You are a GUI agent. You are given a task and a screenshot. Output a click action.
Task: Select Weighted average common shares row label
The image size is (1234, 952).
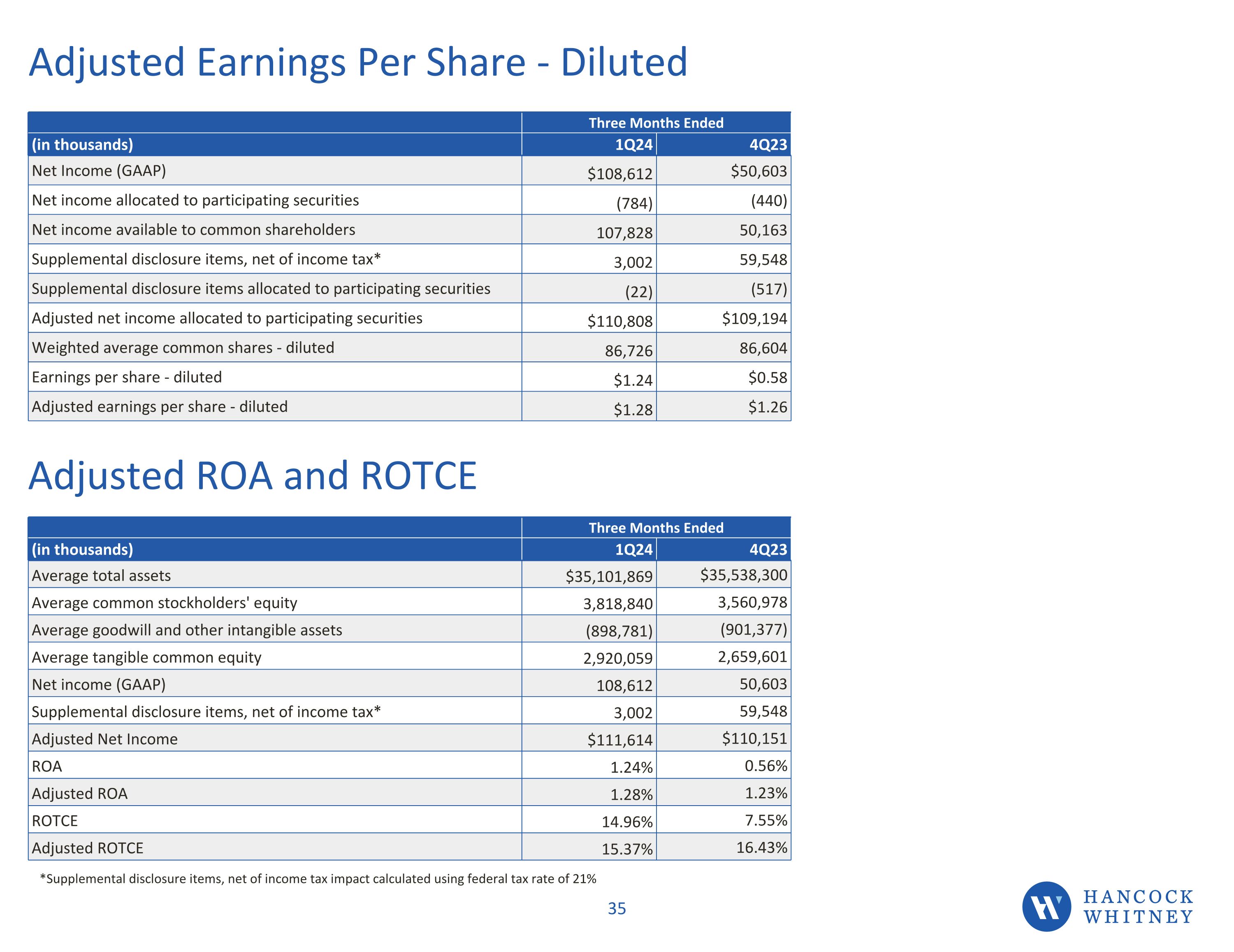point(183,347)
